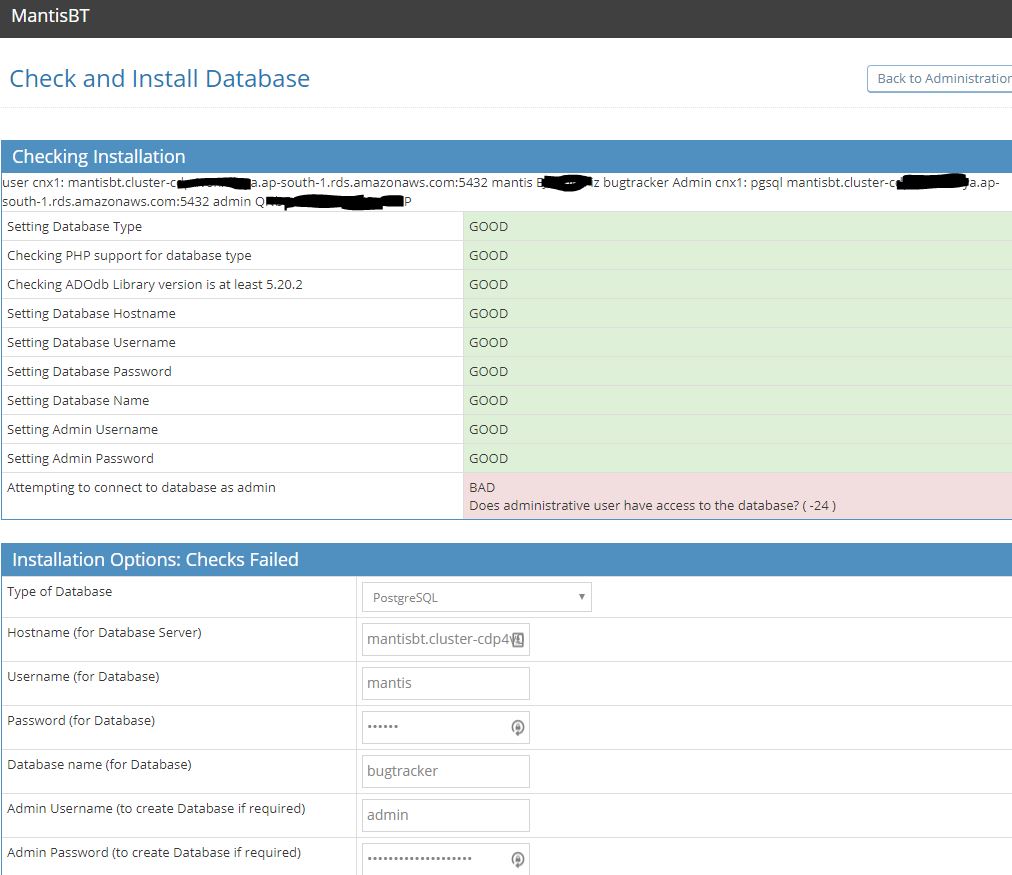Screen dimensions: 1012x875
Task: Click into the database Password field
Action: [x=435, y=728]
